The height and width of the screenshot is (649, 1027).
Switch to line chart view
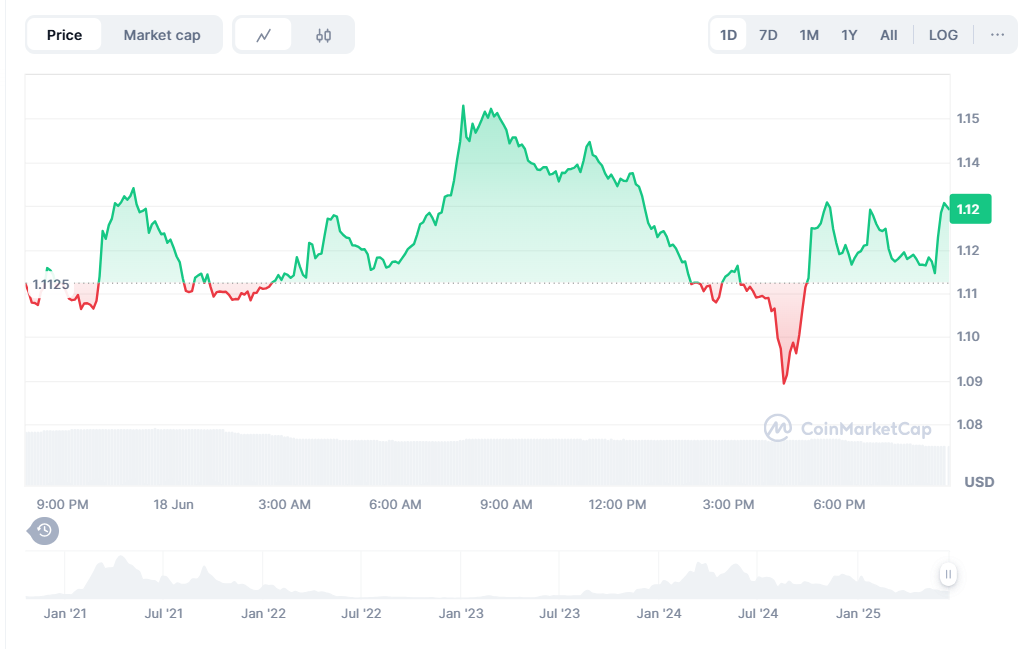264,35
